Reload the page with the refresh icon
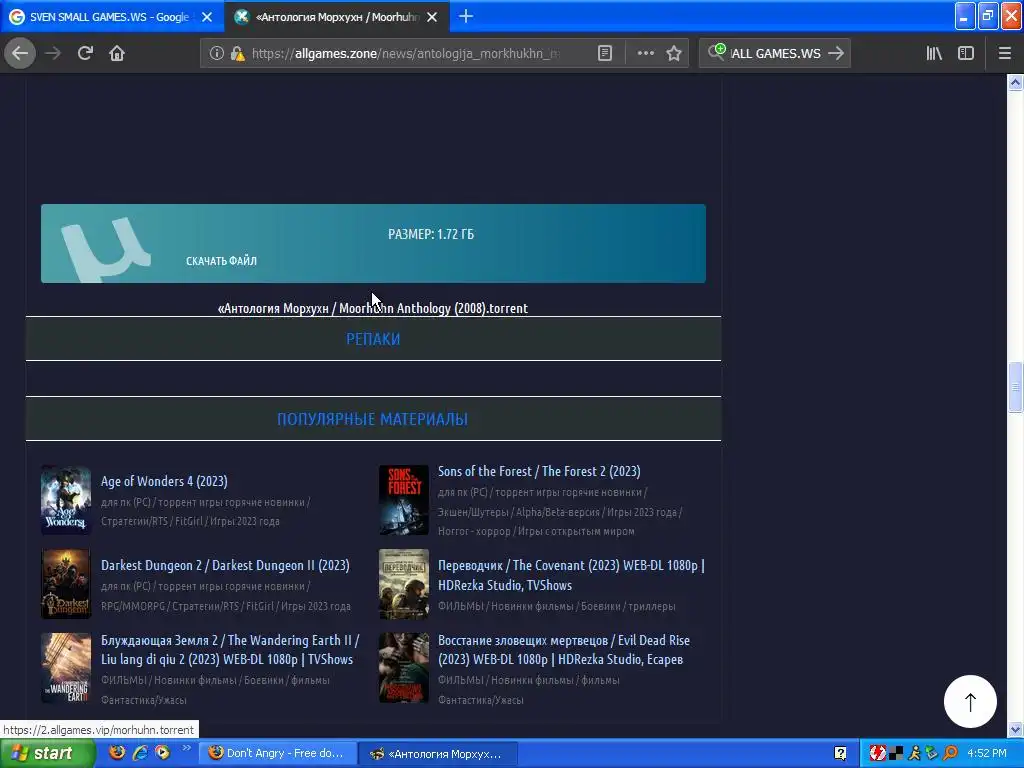The image size is (1024, 768). [85, 53]
